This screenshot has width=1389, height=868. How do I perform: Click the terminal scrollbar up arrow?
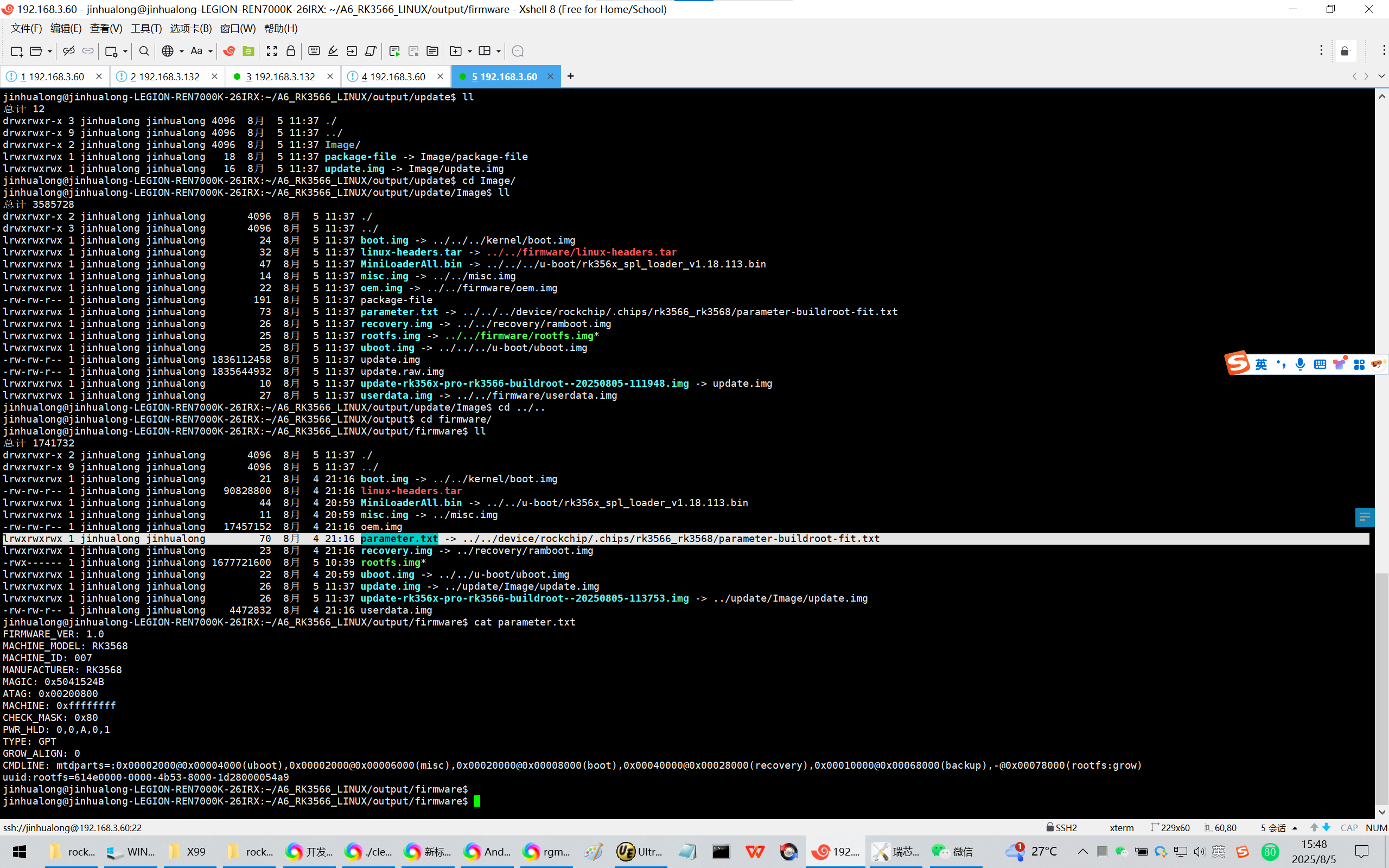(1381, 97)
